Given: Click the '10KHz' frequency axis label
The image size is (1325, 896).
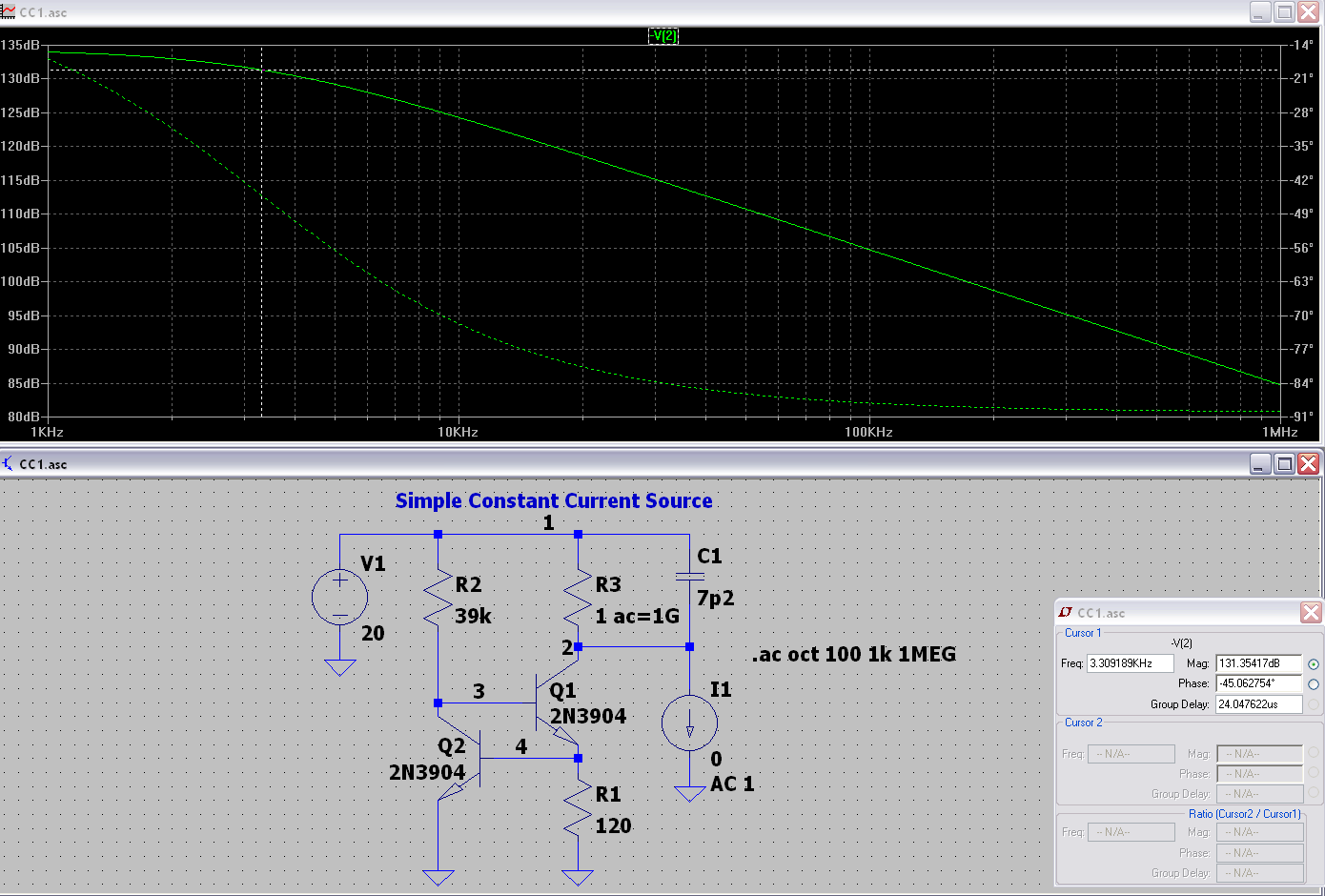Looking at the screenshot, I should point(458,432).
